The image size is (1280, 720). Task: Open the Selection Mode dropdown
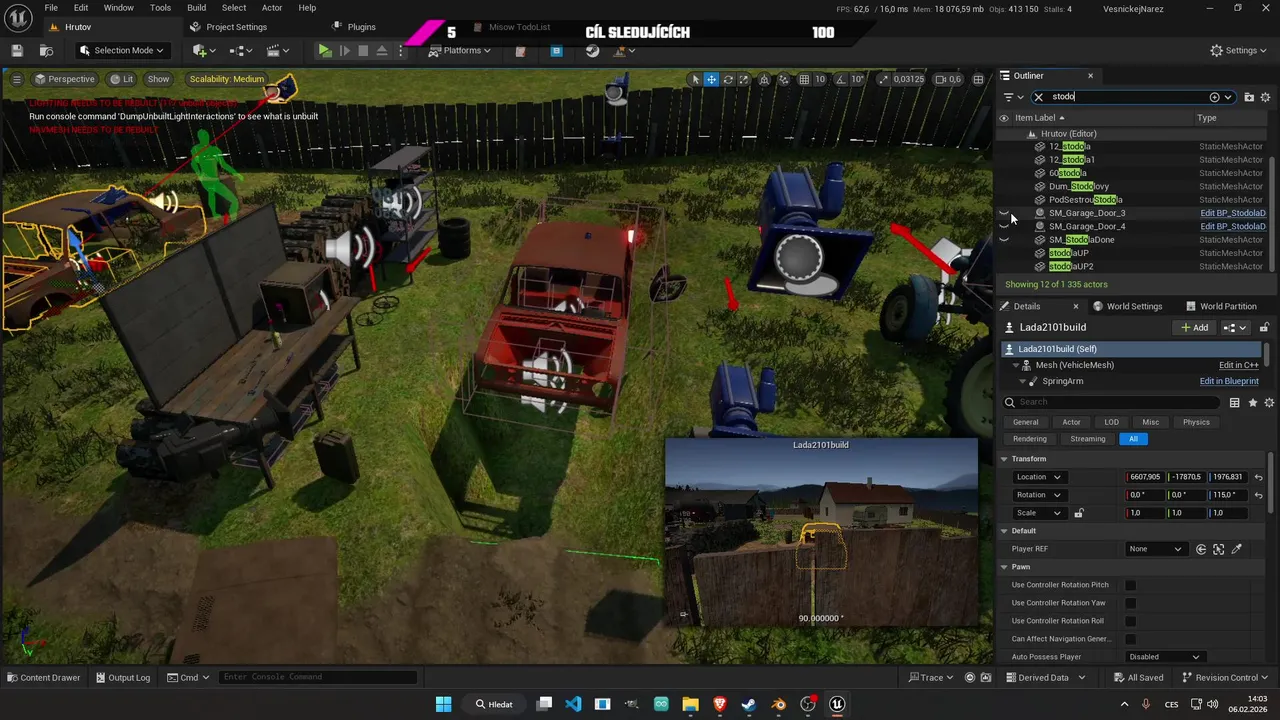tap(121, 50)
